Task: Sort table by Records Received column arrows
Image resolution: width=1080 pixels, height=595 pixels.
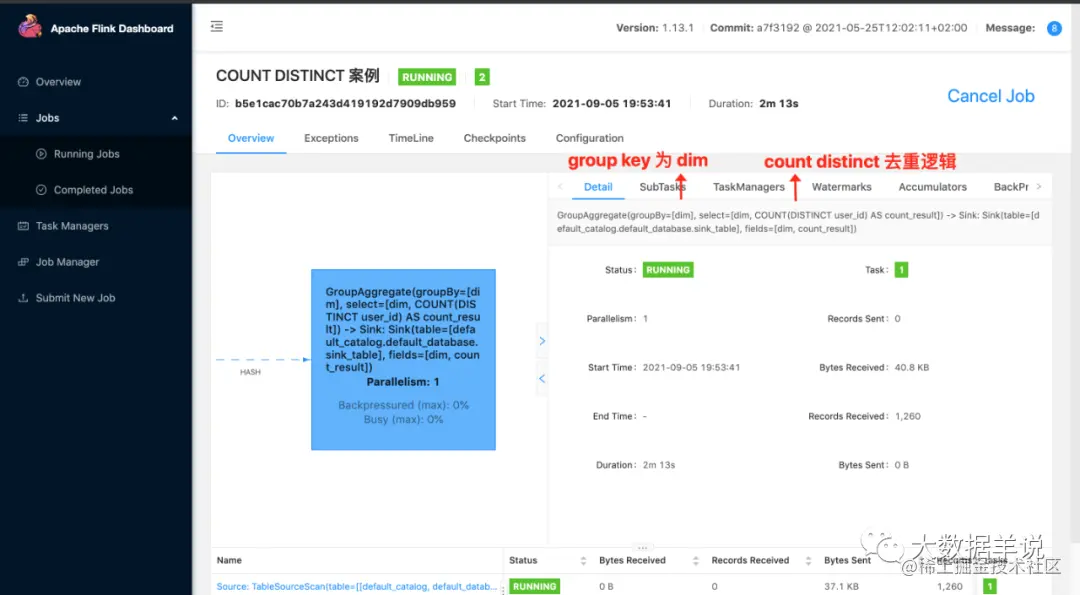Action: coord(809,561)
